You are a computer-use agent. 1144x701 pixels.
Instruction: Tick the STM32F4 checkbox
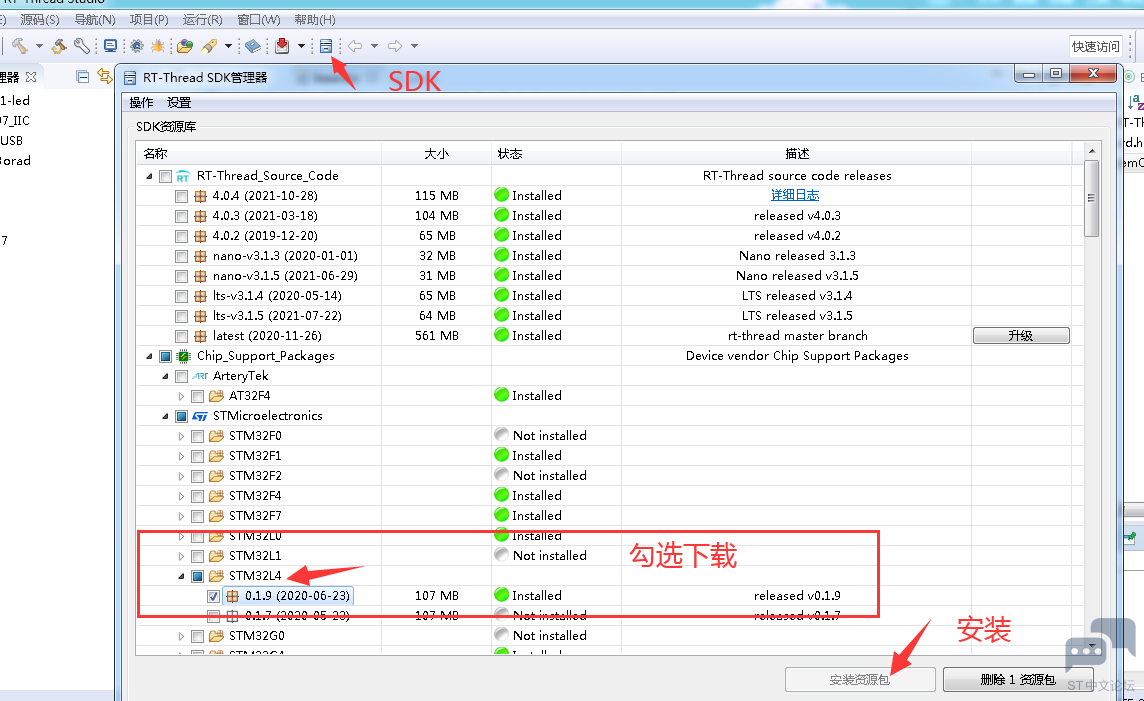(197, 497)
